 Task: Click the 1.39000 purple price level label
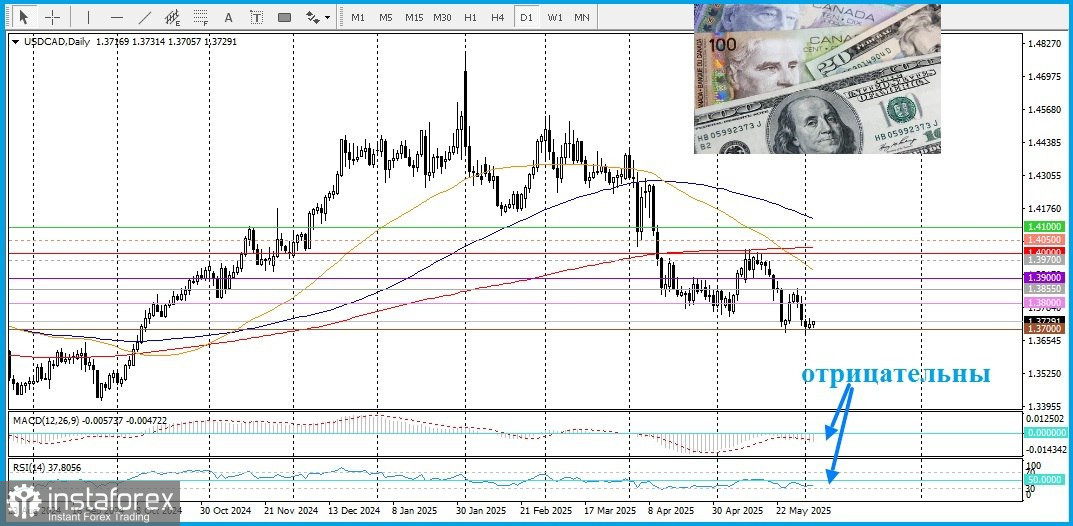tap(1045, 278)
